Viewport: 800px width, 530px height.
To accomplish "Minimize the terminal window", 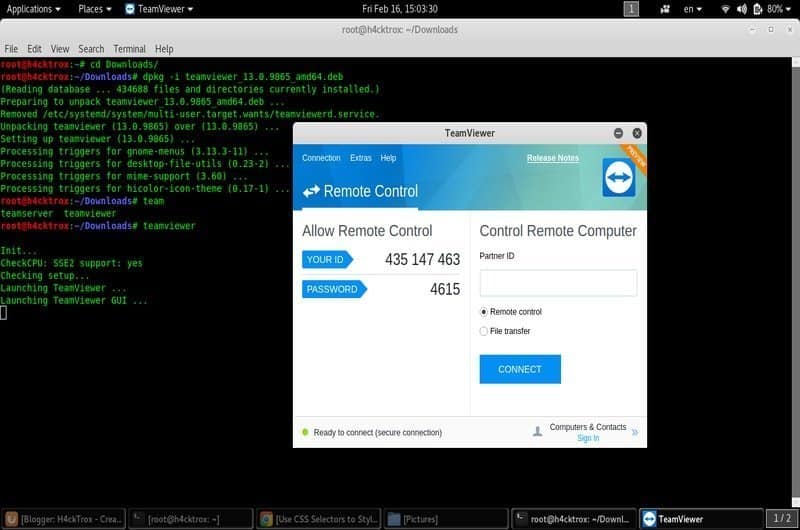I will click(x=752, y=30).
